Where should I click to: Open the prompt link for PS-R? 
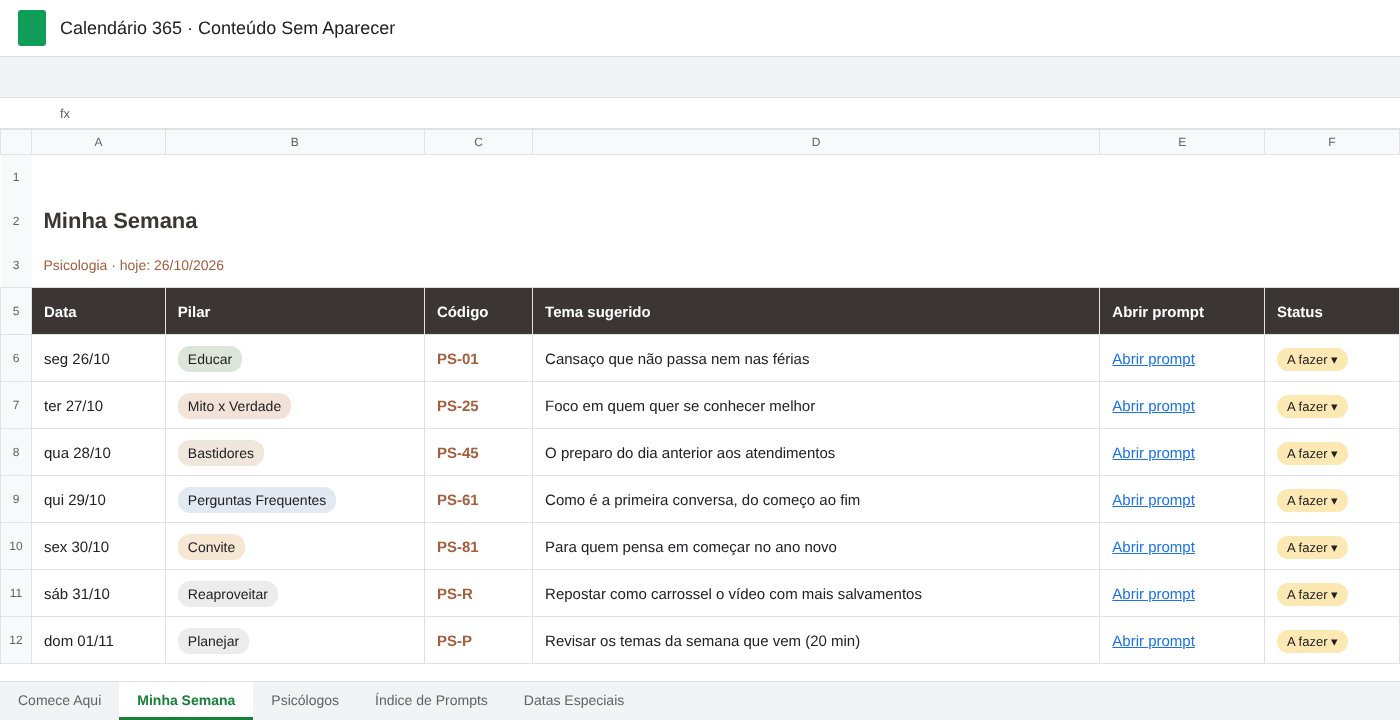(x=1153, y=594)
